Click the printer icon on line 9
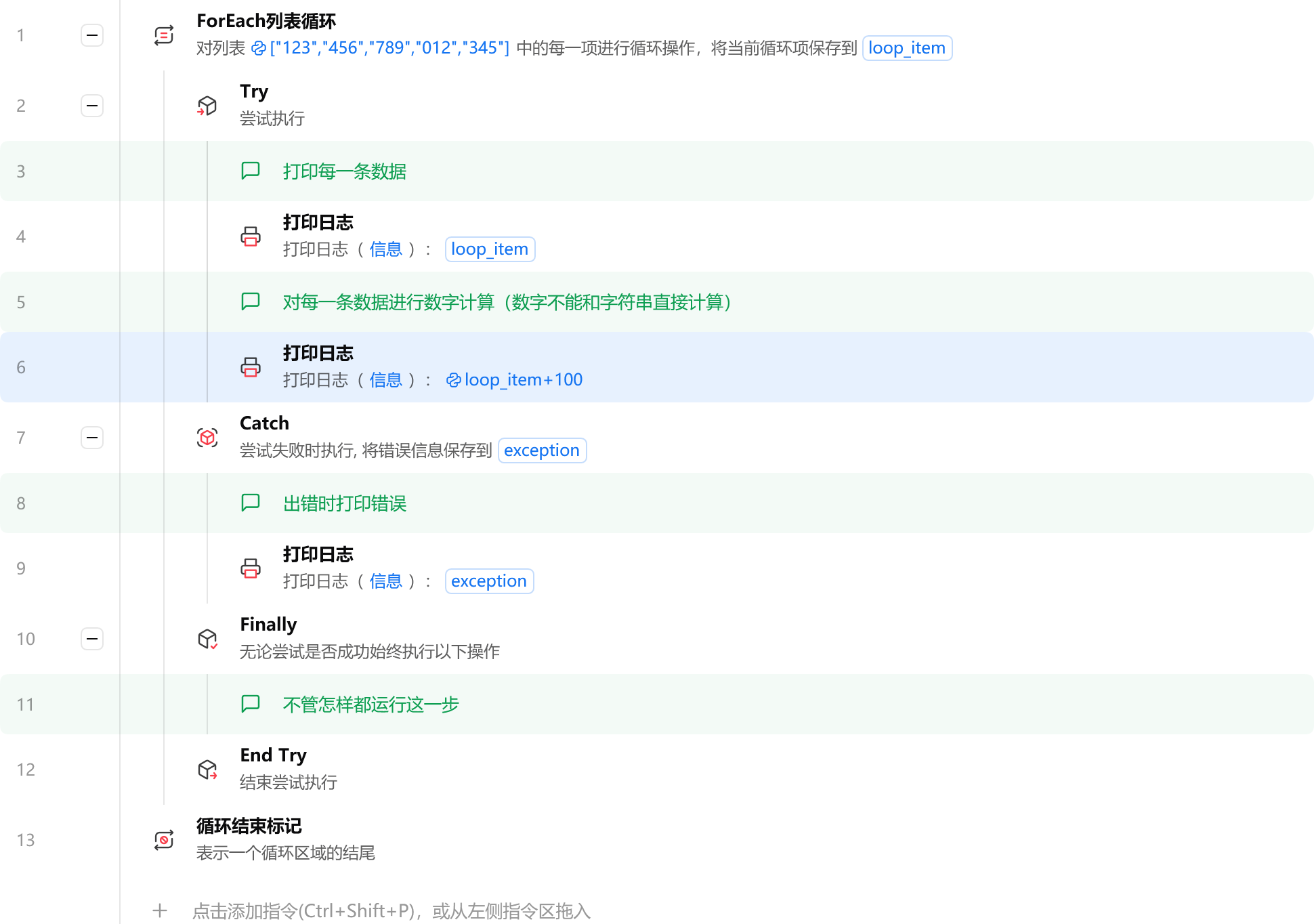1314x924 pixels. [251, 568]
